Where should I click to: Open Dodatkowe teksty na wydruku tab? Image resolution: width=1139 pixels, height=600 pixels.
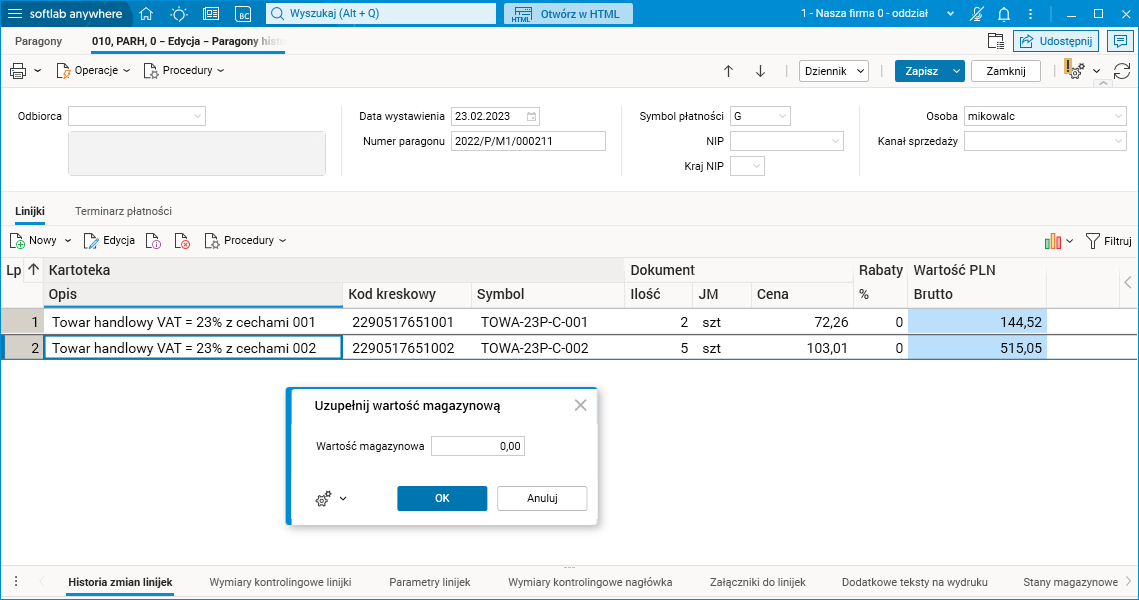click(915, 582)
